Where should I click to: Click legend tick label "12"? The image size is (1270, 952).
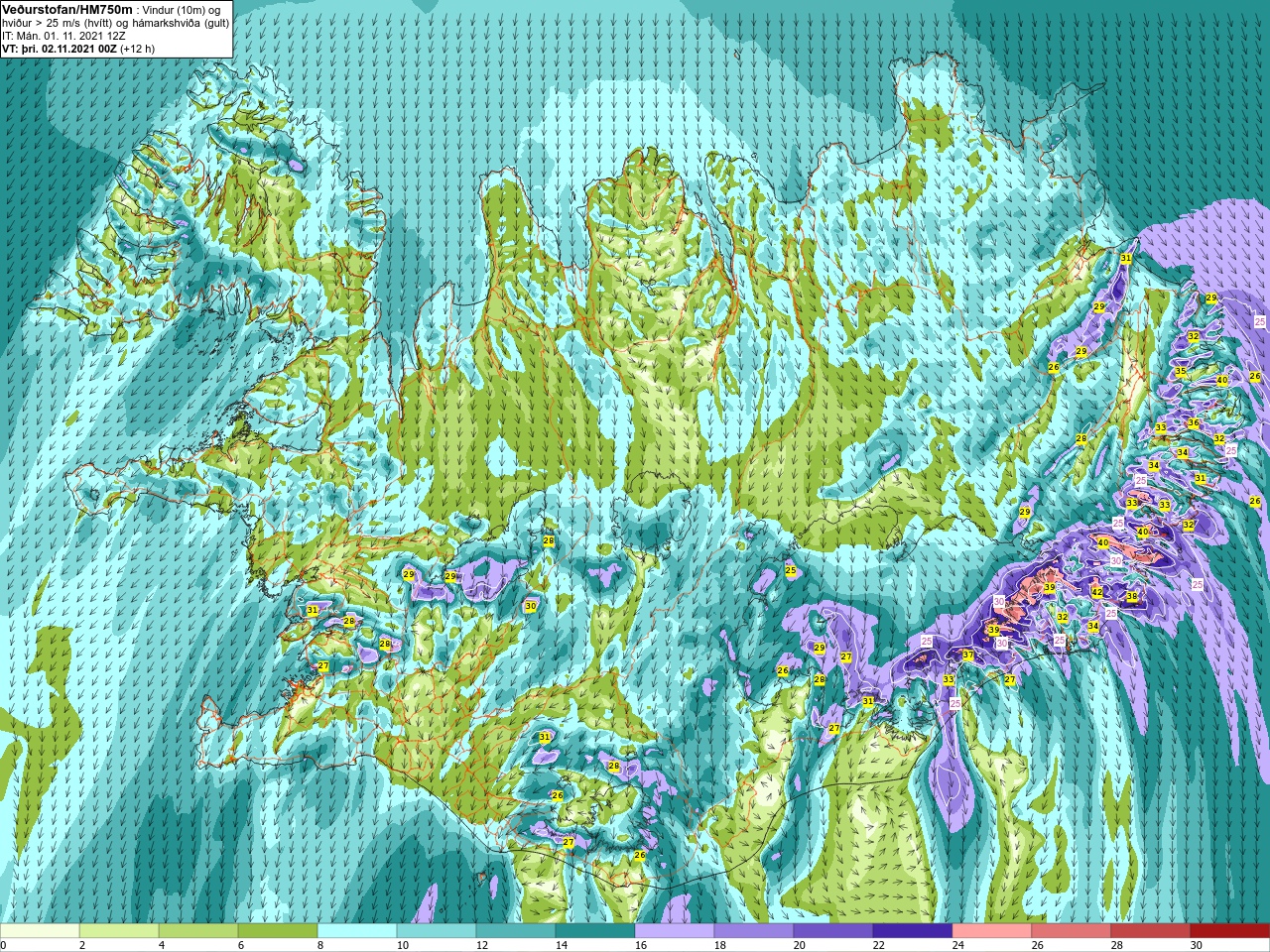coord(482,945)
